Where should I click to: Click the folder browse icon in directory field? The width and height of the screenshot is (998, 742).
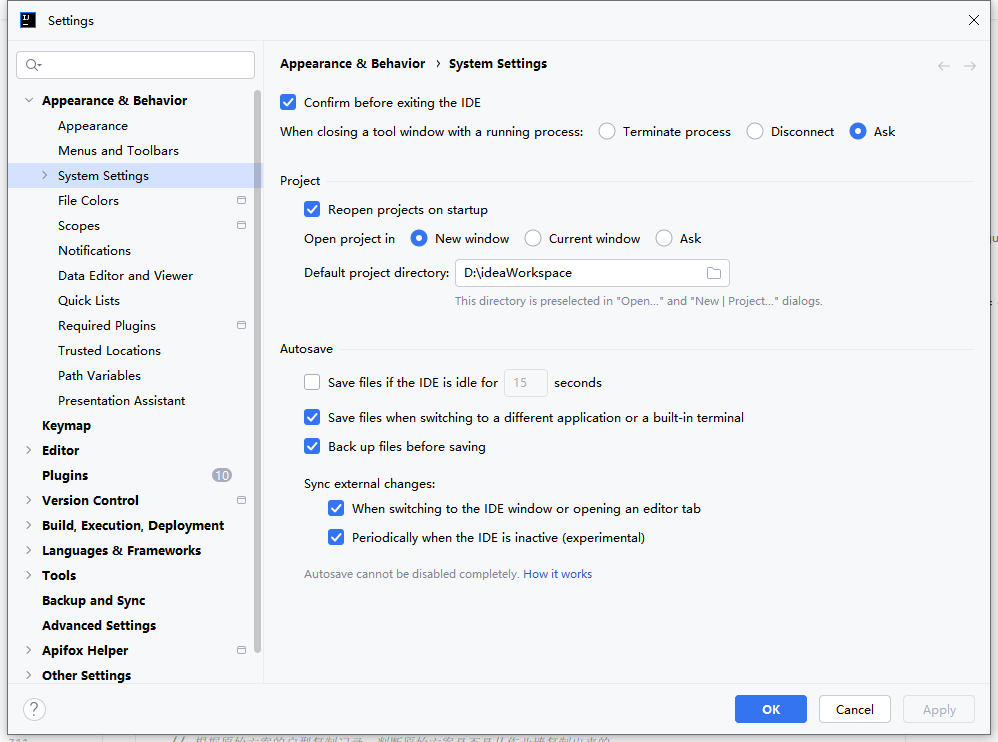(x=713, y=273)
